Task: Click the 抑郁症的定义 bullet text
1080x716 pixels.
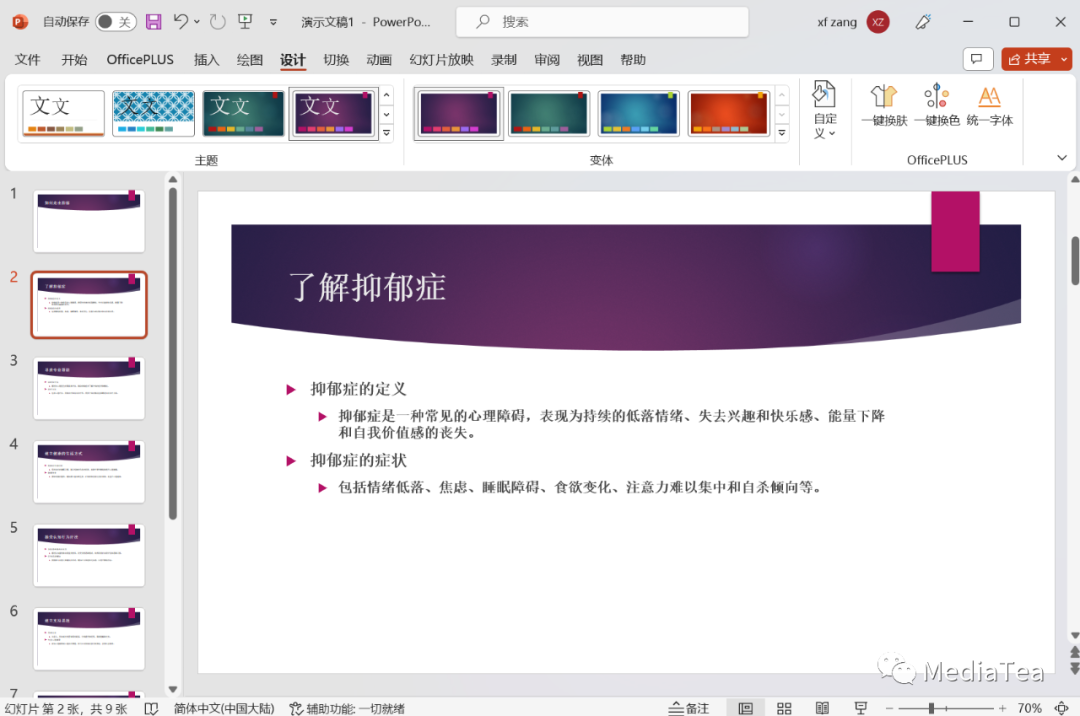Action: [x=358, y=389]
